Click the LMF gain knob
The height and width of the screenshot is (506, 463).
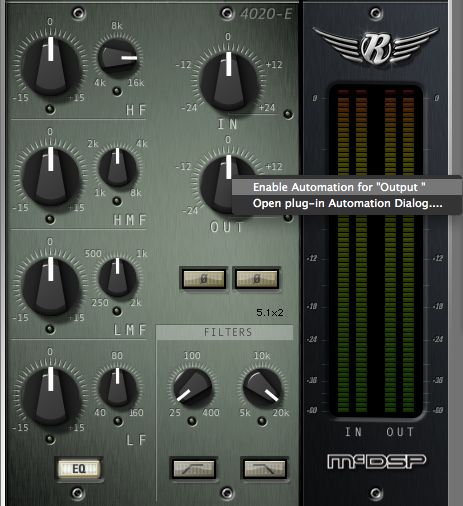[51, 286]
